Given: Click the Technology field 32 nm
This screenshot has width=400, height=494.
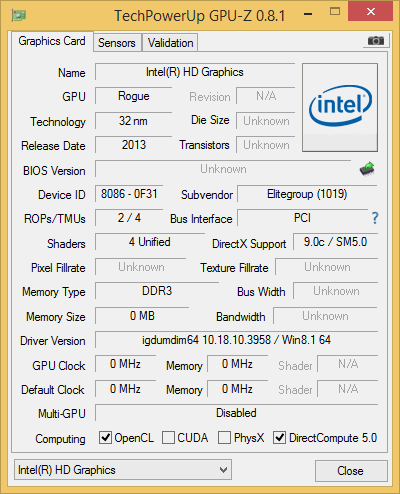Looking at the screenshot, I should (x=134, y=121).
